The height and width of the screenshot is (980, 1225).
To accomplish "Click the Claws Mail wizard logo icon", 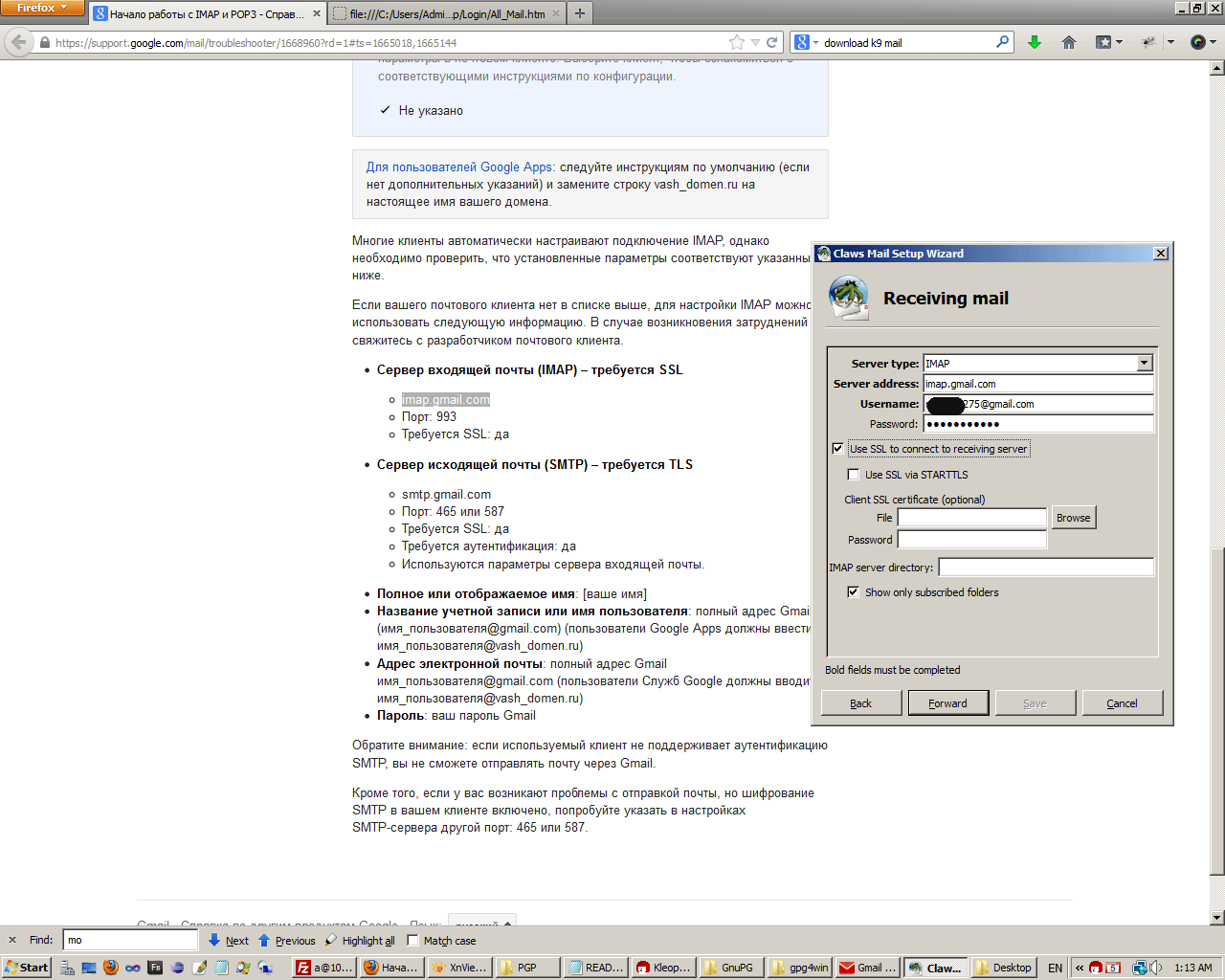I will [x=848, y=298].
